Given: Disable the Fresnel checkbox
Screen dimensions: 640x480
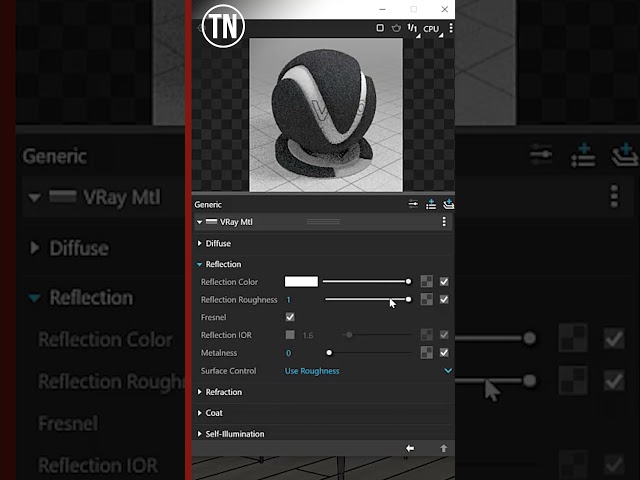Looking at the screenshot, I should pyautogui.click(x=290, y=317).
